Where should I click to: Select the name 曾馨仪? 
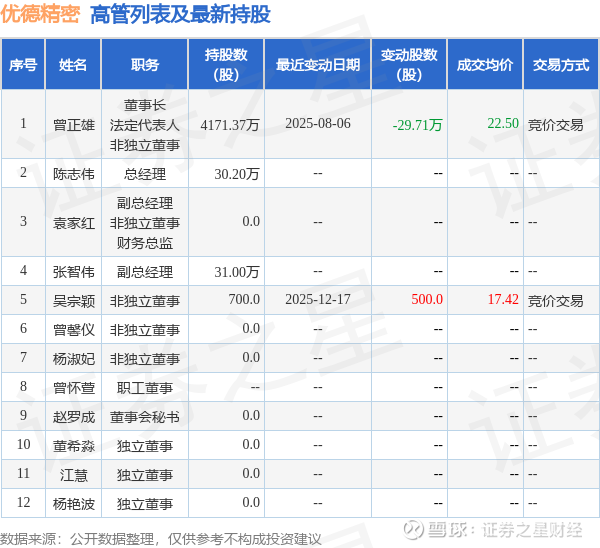[73, 330]
